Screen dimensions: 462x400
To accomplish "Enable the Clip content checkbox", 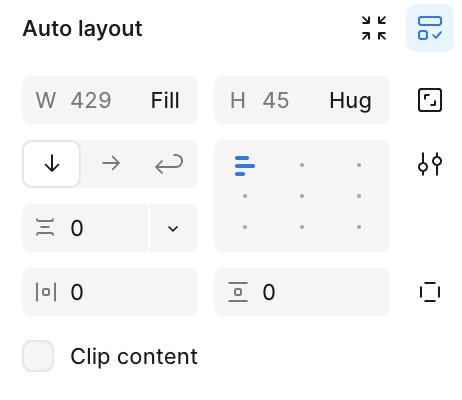I will (38, 356).
